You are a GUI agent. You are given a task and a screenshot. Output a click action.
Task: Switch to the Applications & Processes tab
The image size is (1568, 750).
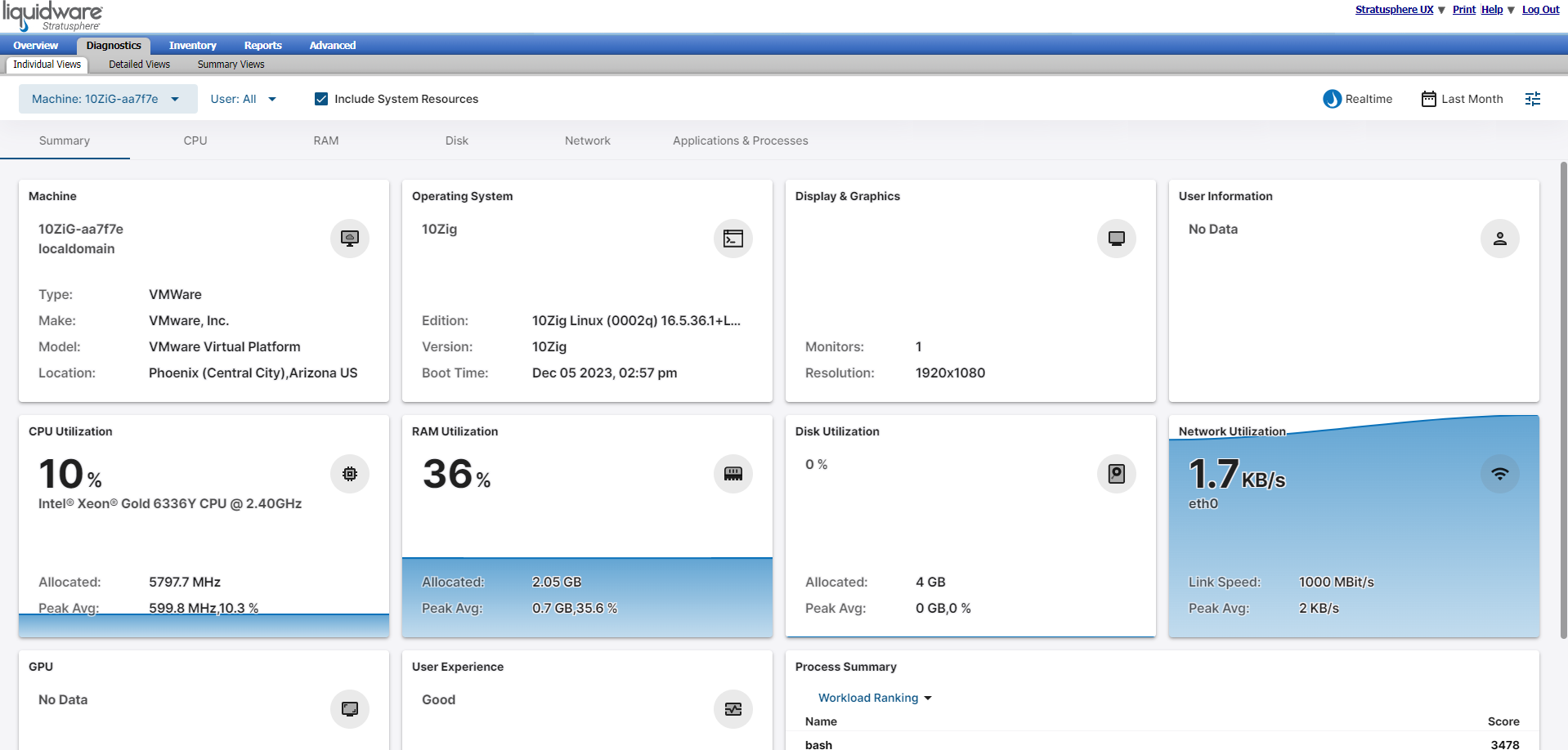coord(741,141)
